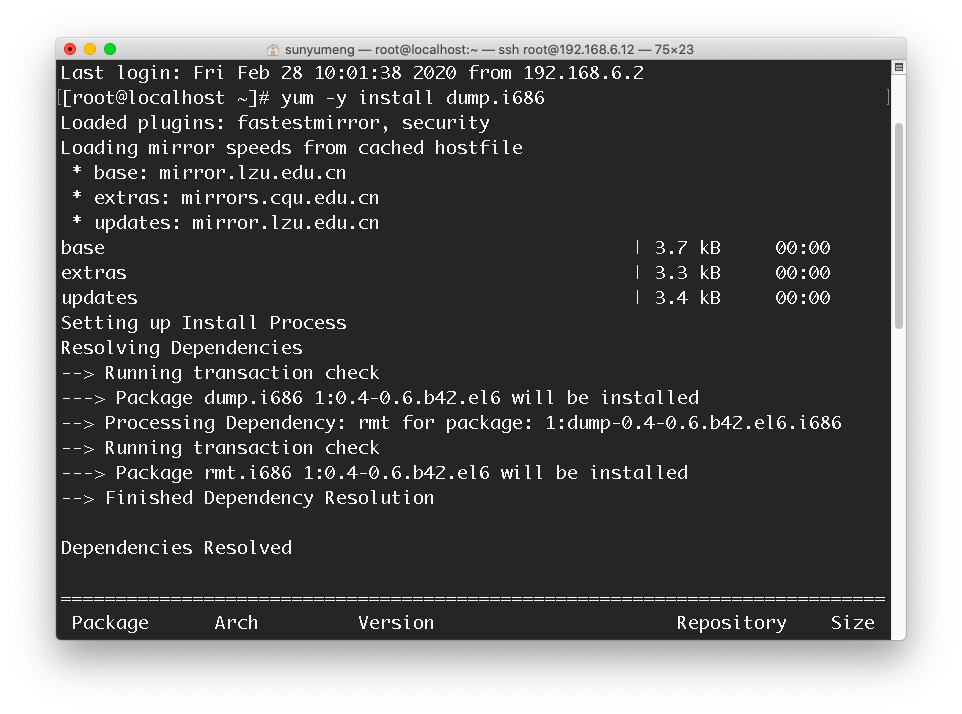962x714 pixels.
Task: Click 'Resolving Dependencies' line
Action: 182,348
